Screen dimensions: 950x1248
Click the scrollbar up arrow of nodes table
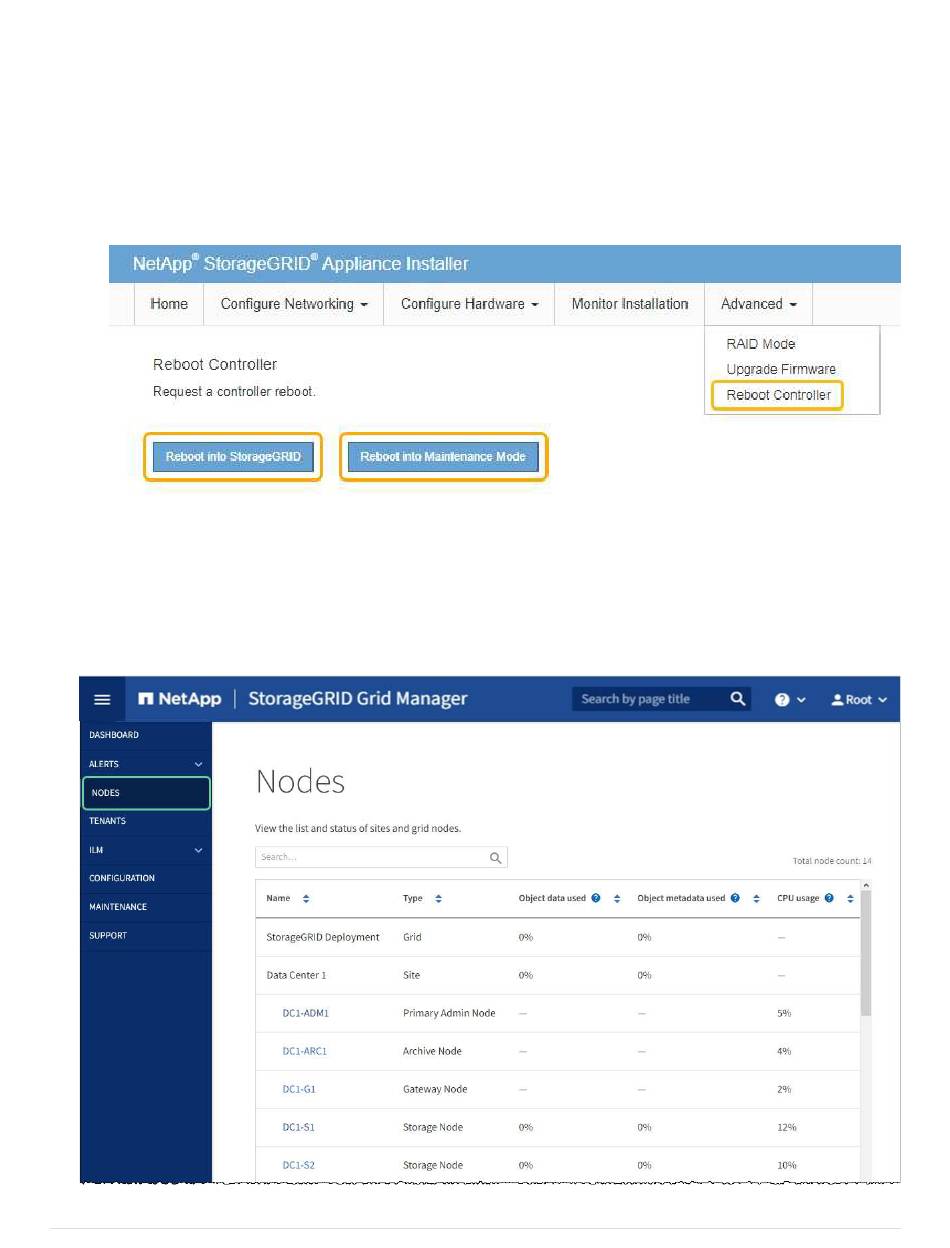[x=866, y=885]
